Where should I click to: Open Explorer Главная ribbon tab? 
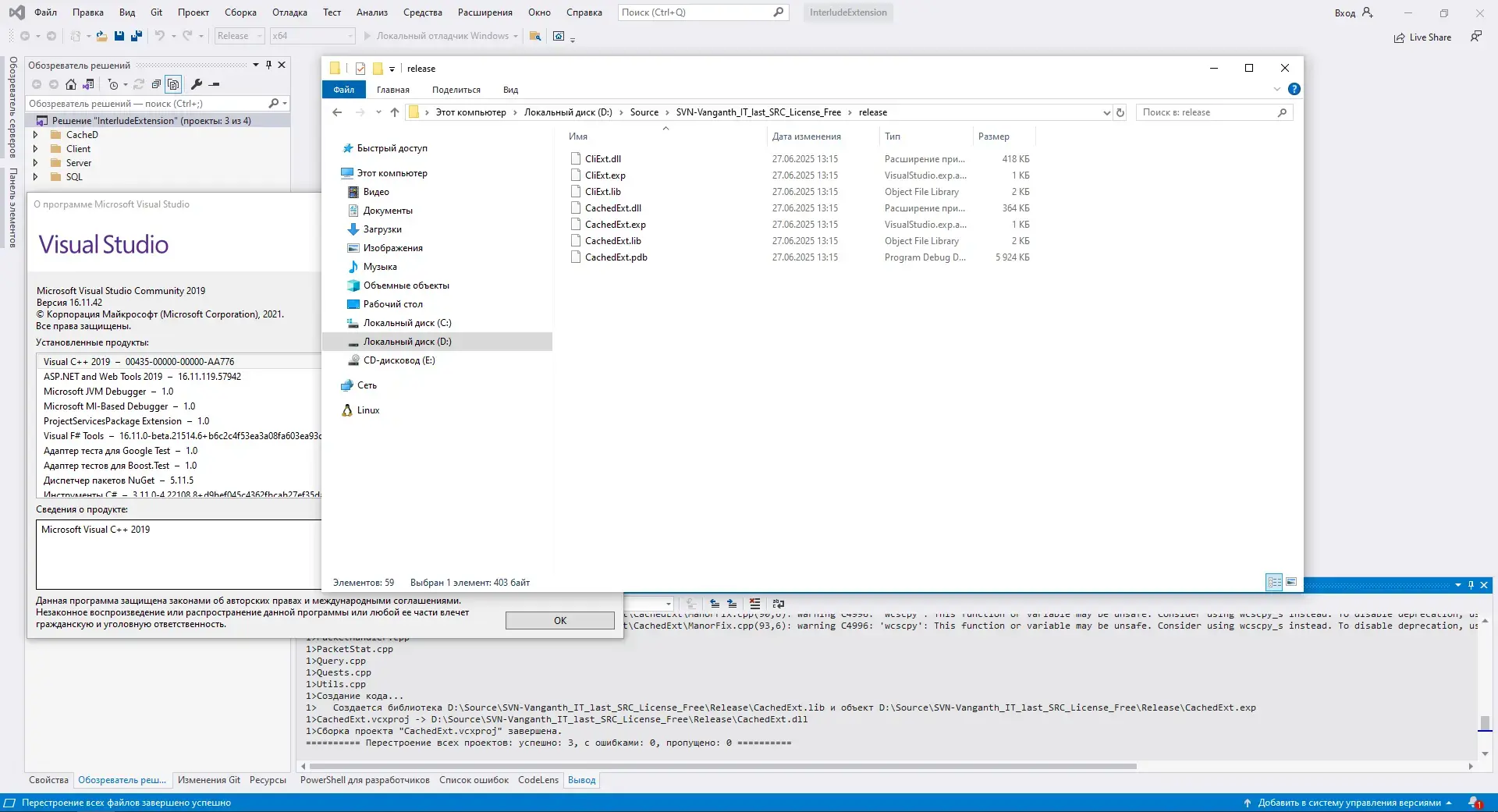pos(393,90)
